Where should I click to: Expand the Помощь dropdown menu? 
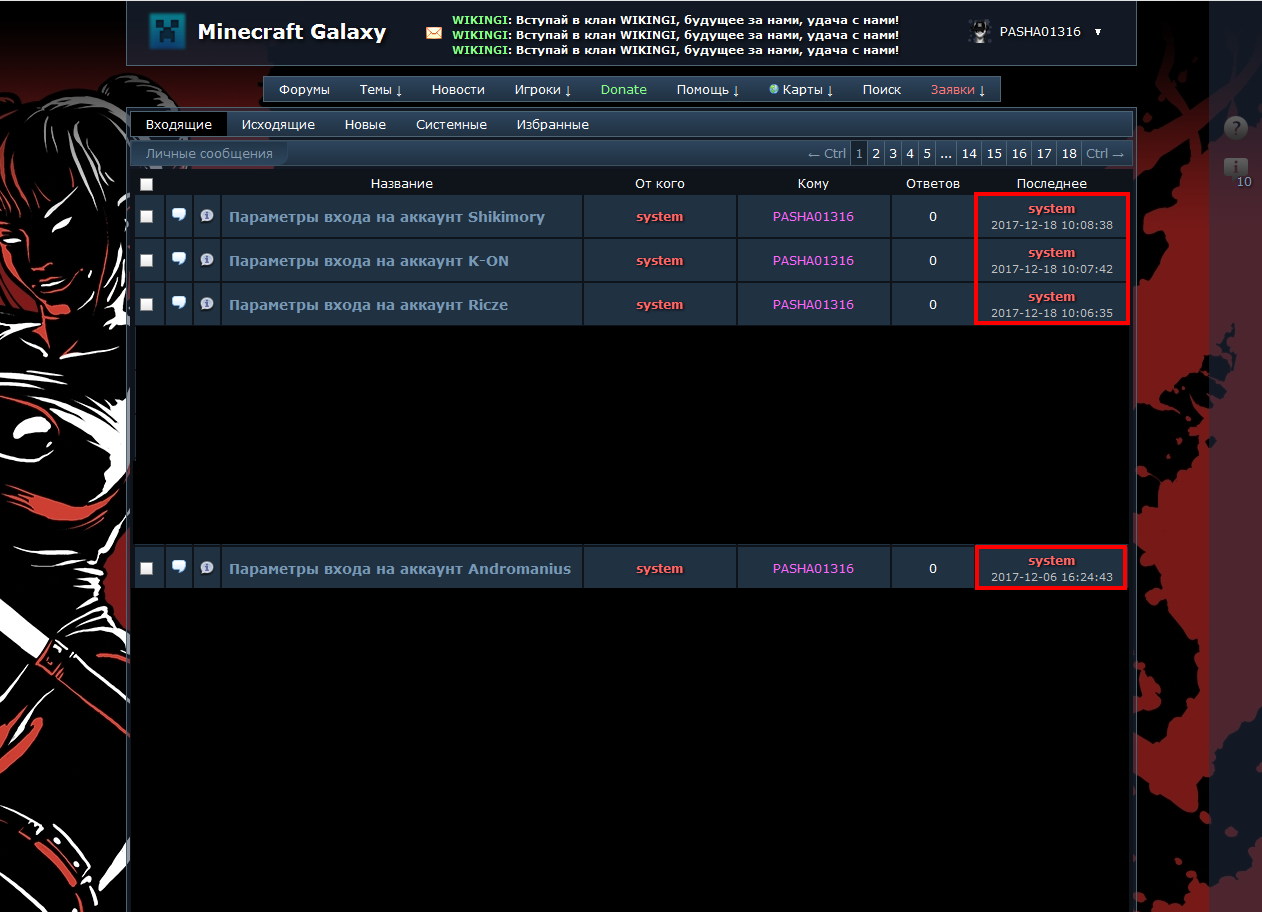708,90
